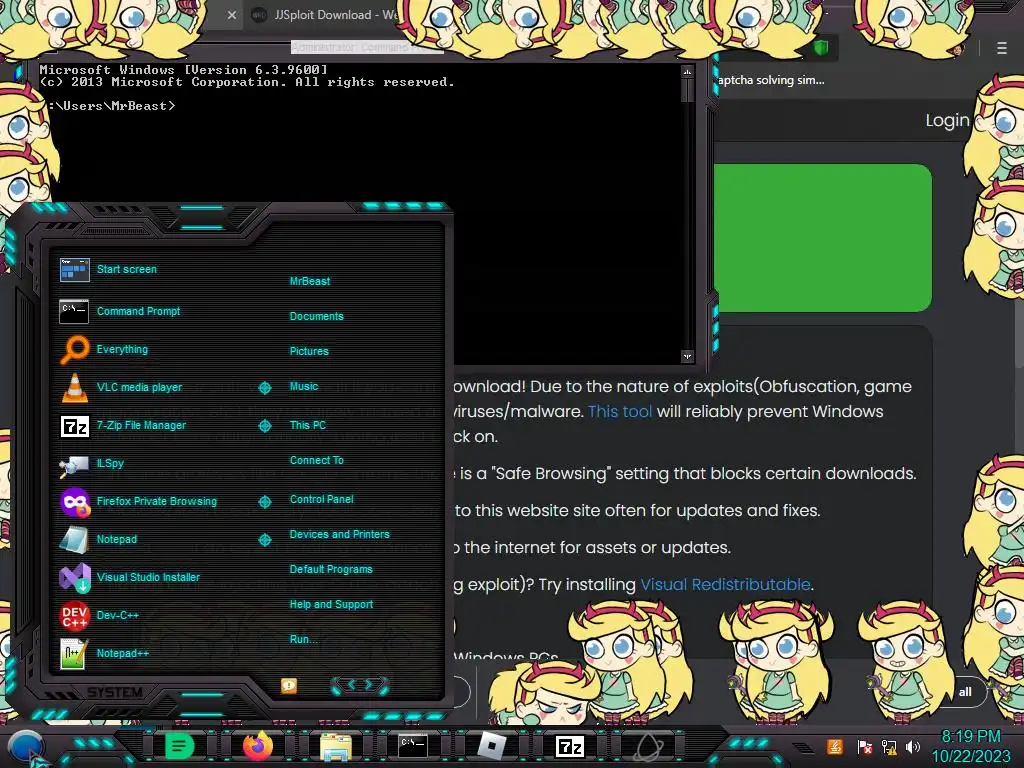1024x768 pixels.
Task: Open green notes app on taskbar
Action: 178,746
